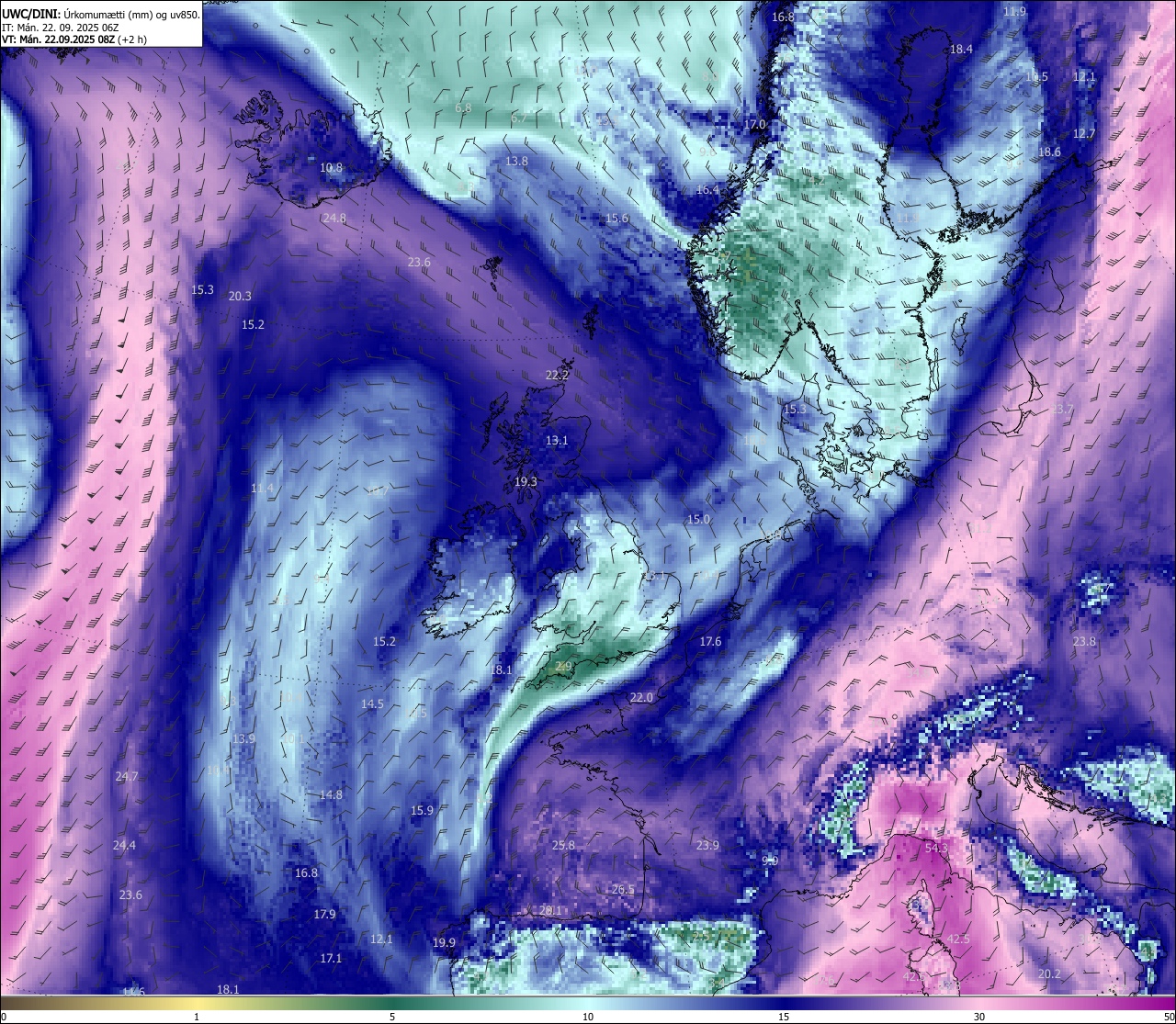This screenshot has width=1176, height=1024.
Task: Click the 22.2 value north of Scotland
Action: tap(558, 376)
